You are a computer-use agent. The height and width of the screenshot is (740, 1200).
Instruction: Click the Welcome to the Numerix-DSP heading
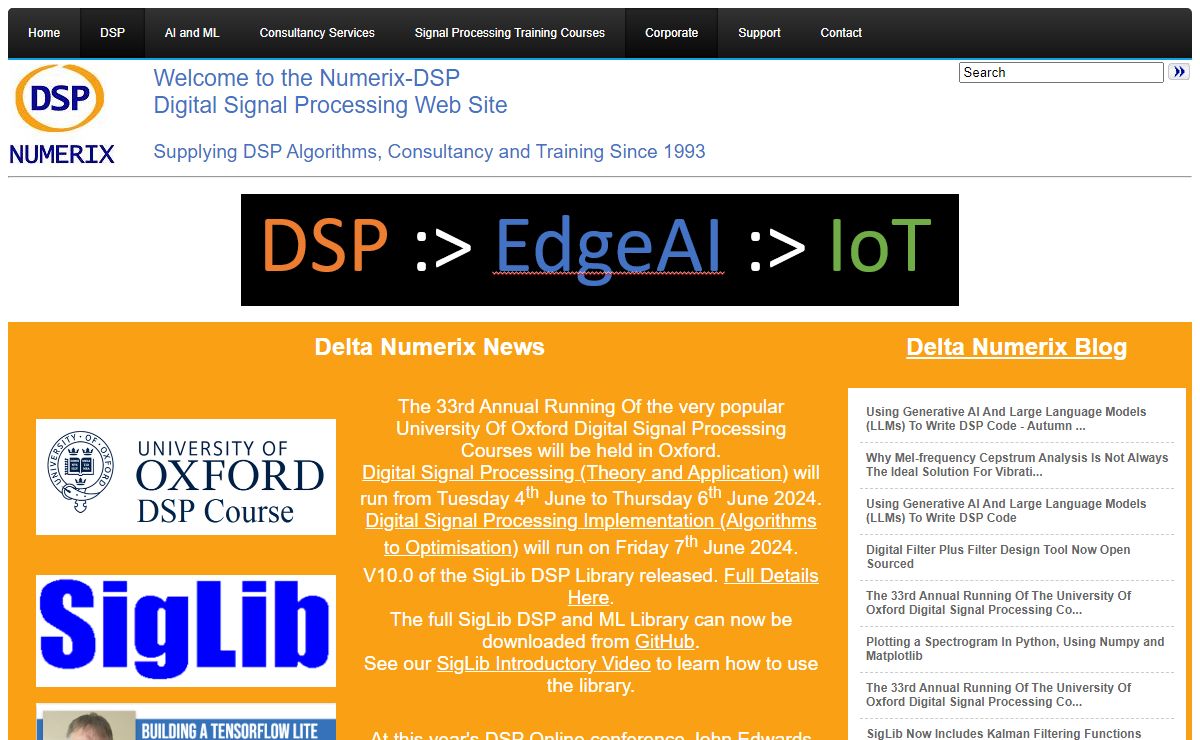(330, 92)
